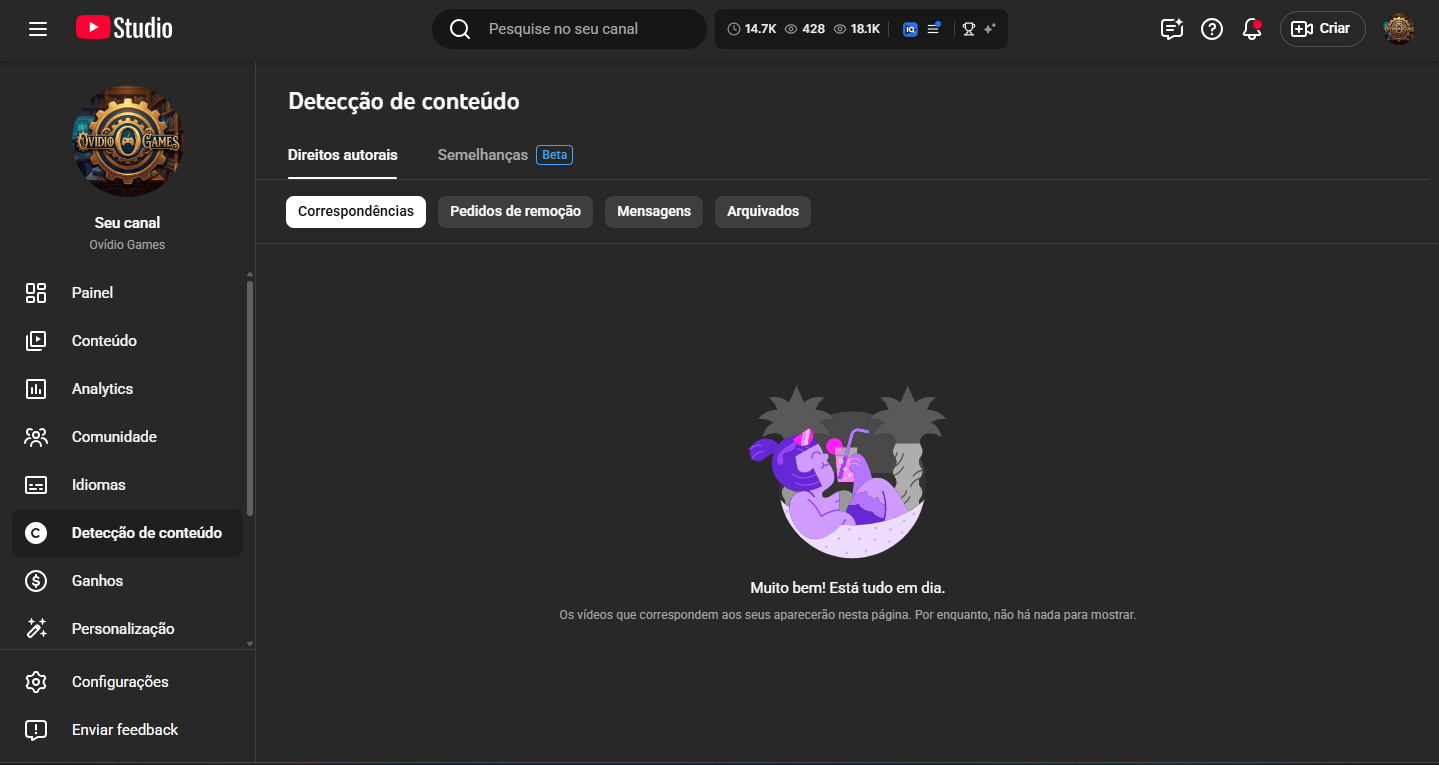1439x765 pixels.
Task: Switch to the Direitos autorais tab
Action: tap(343, 155)
